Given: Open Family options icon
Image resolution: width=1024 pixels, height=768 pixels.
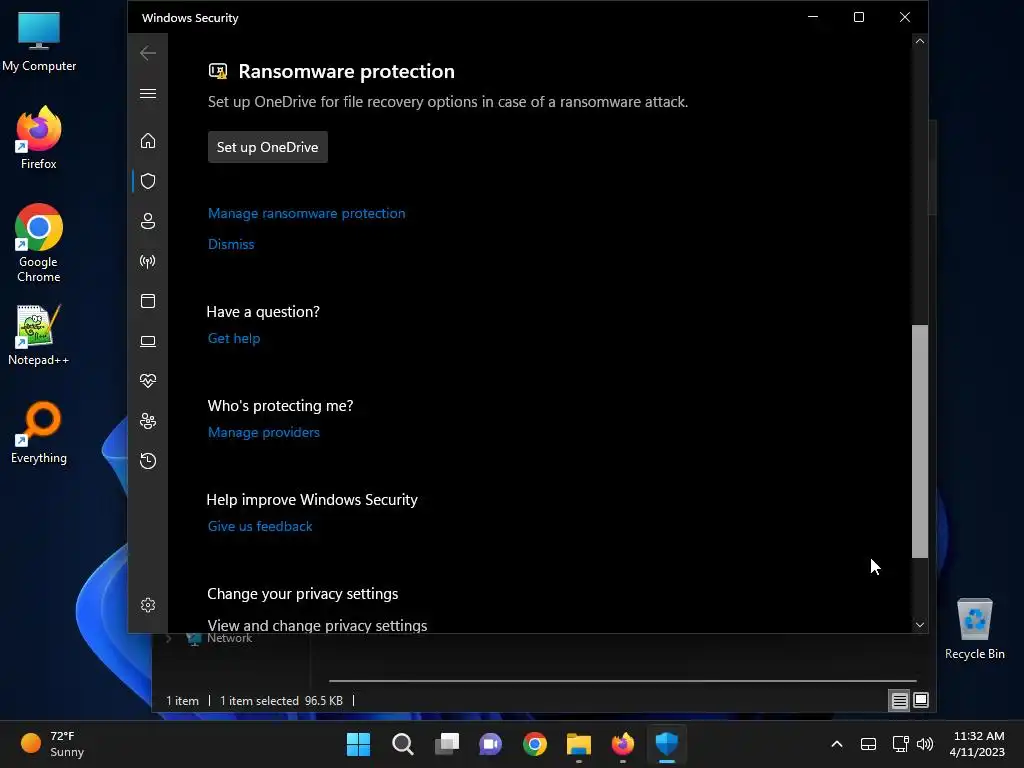Looking at the screenshot, I should click(148, 421).
